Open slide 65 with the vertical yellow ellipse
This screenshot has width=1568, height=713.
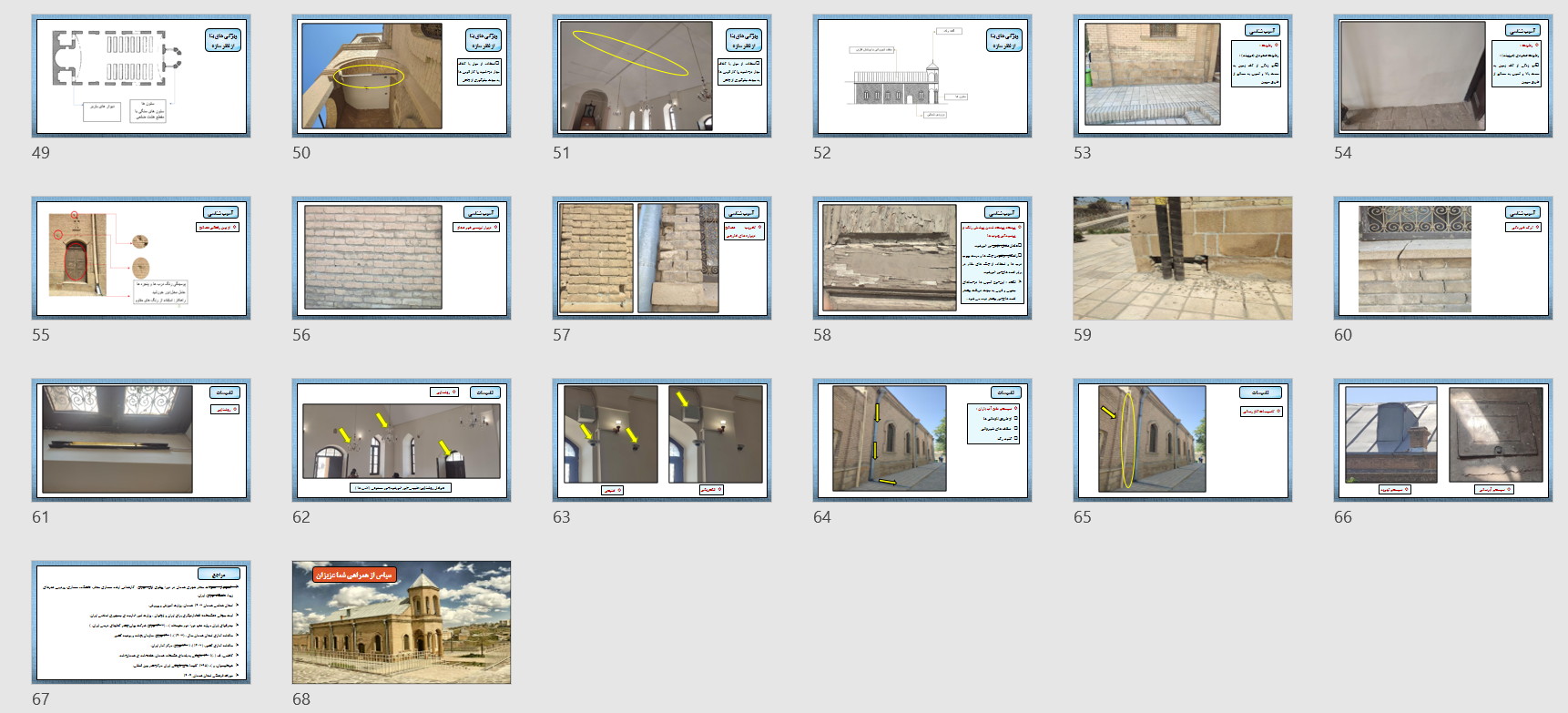(1183, 440)
